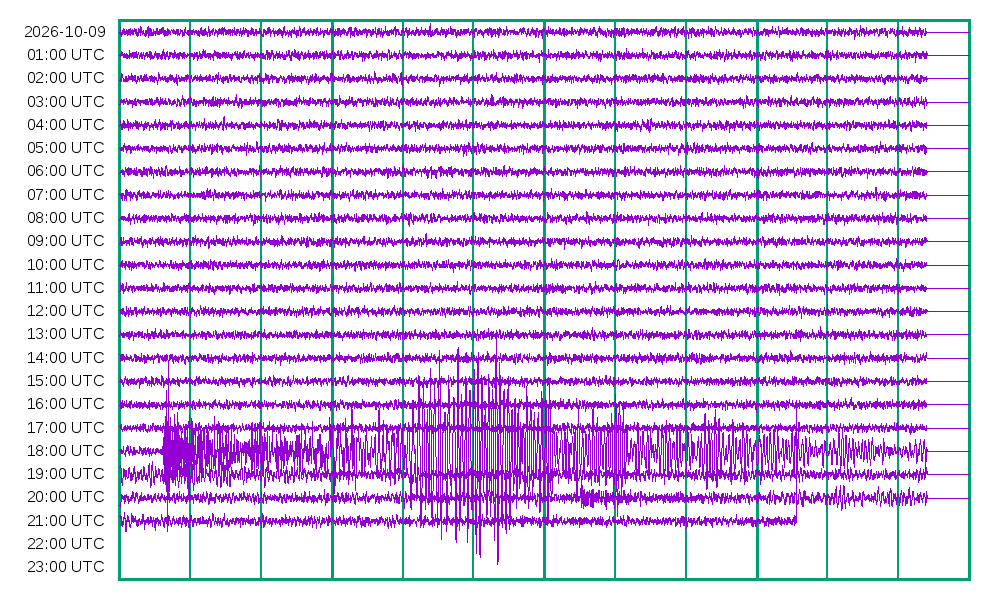
Task: Click the 05:00 UTC time label
Action: [x=66, y=148]
